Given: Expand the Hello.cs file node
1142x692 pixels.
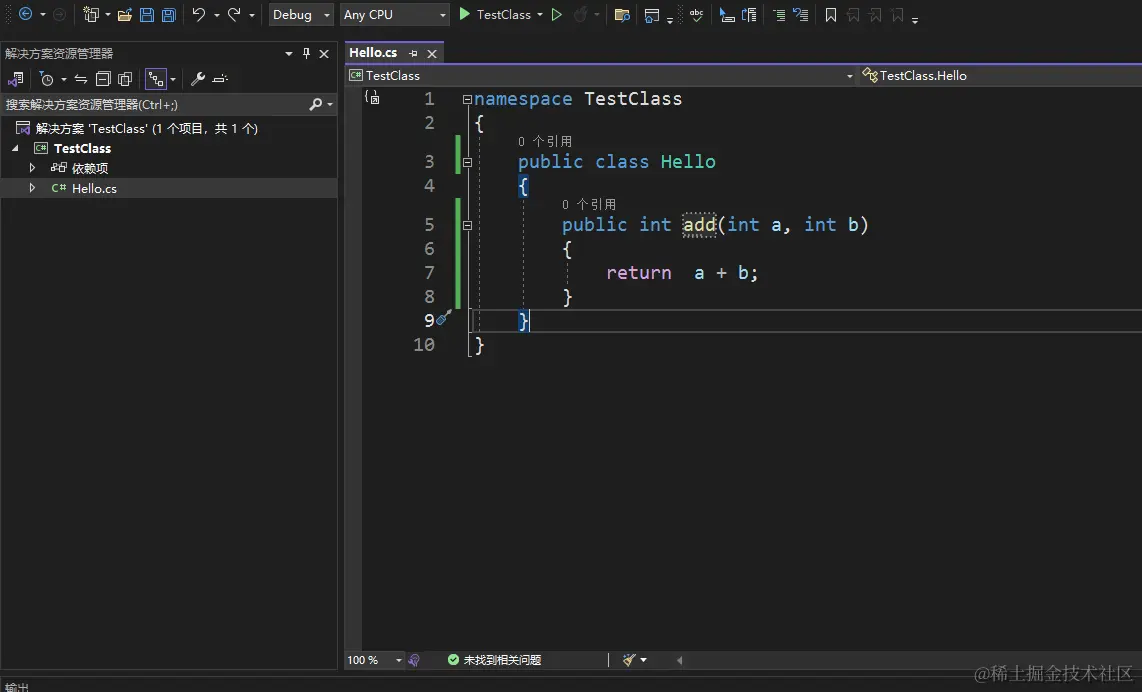Looking at the screenshot, I should 32,188.
